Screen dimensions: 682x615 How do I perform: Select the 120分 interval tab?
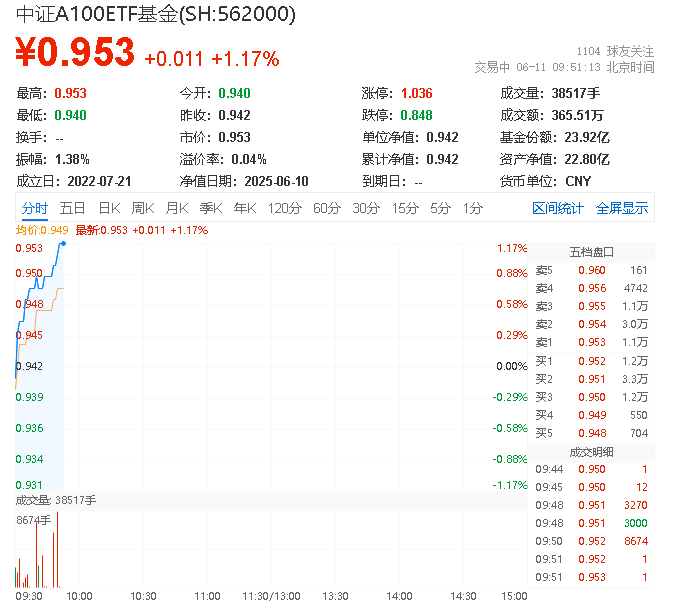[284, 208]
